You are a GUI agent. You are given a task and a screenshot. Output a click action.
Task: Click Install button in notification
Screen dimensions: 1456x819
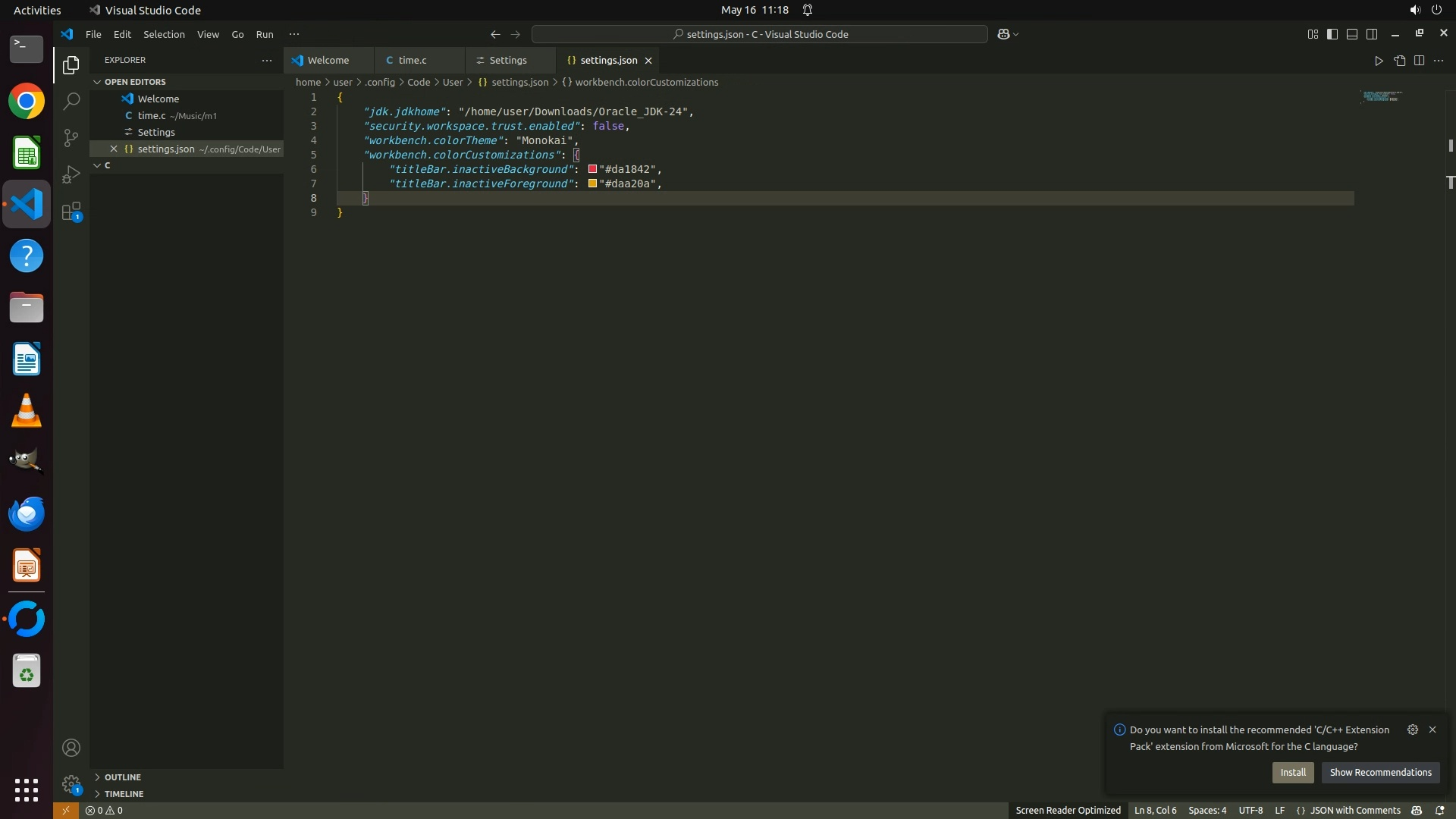click(1292, 772)
